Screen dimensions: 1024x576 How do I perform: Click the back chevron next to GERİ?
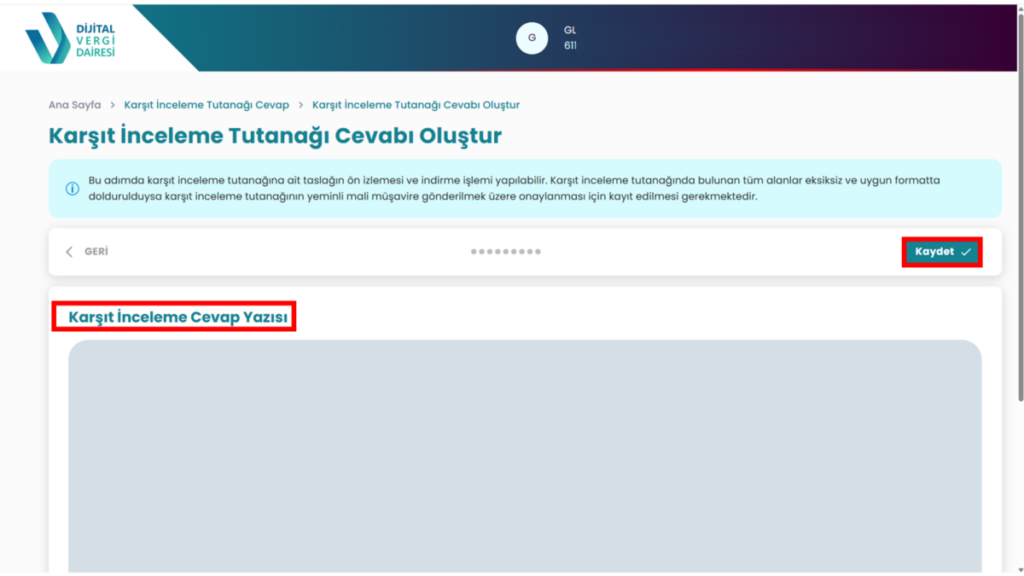[x=69, y=252]
